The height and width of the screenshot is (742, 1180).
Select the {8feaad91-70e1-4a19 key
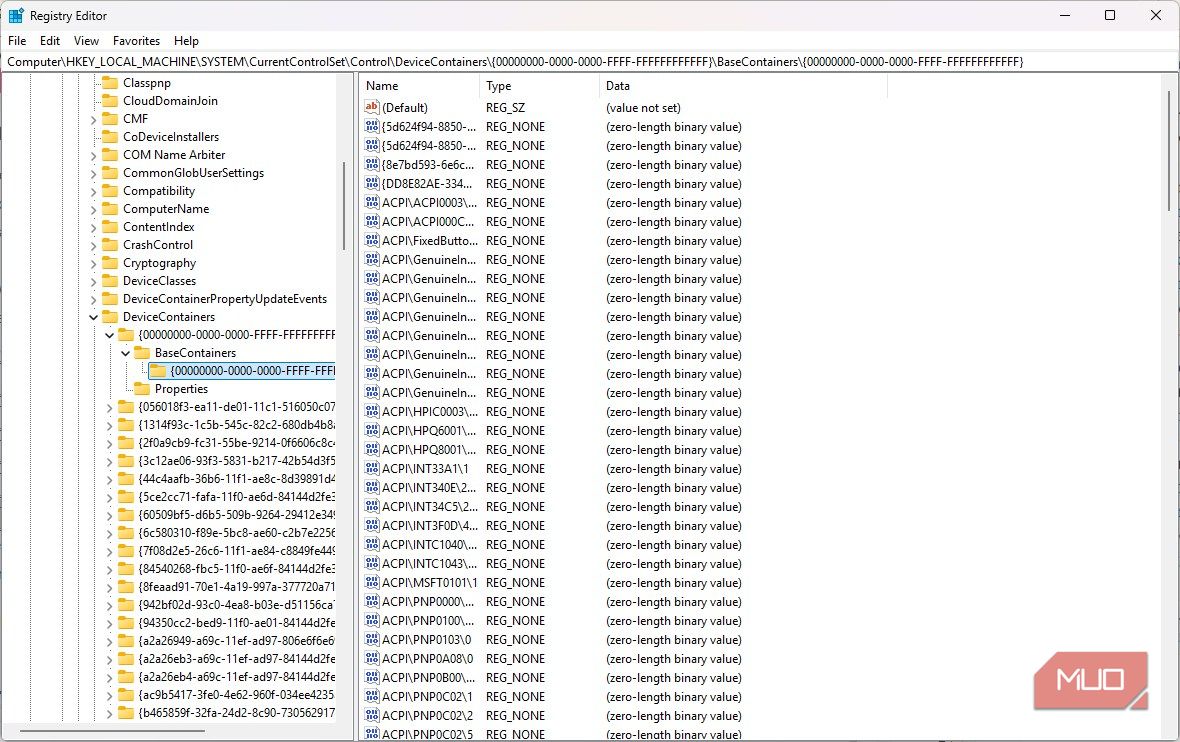point(236,587)
